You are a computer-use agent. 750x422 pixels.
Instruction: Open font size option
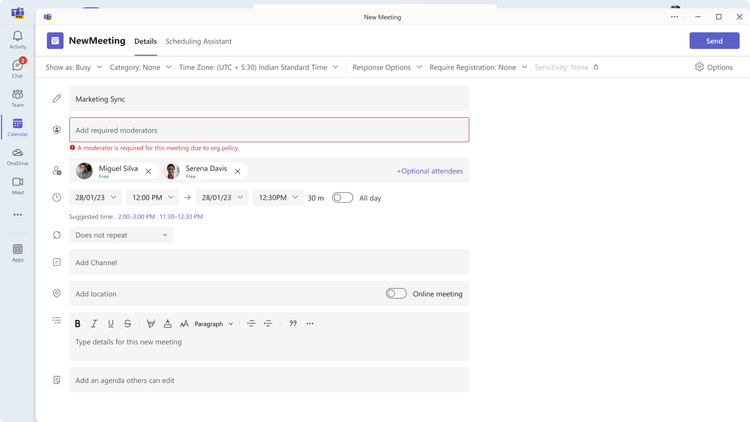184,324
